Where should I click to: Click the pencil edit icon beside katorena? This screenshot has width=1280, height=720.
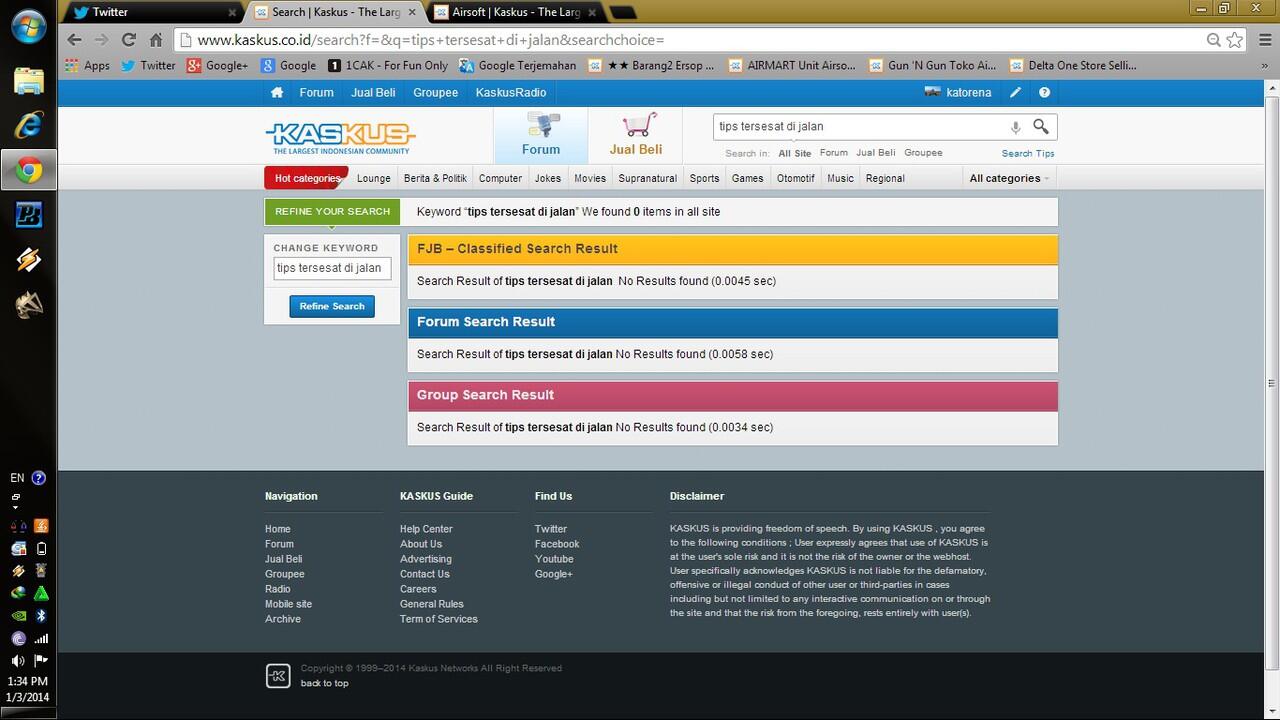pyautogui.click(x=1015, y=92)
